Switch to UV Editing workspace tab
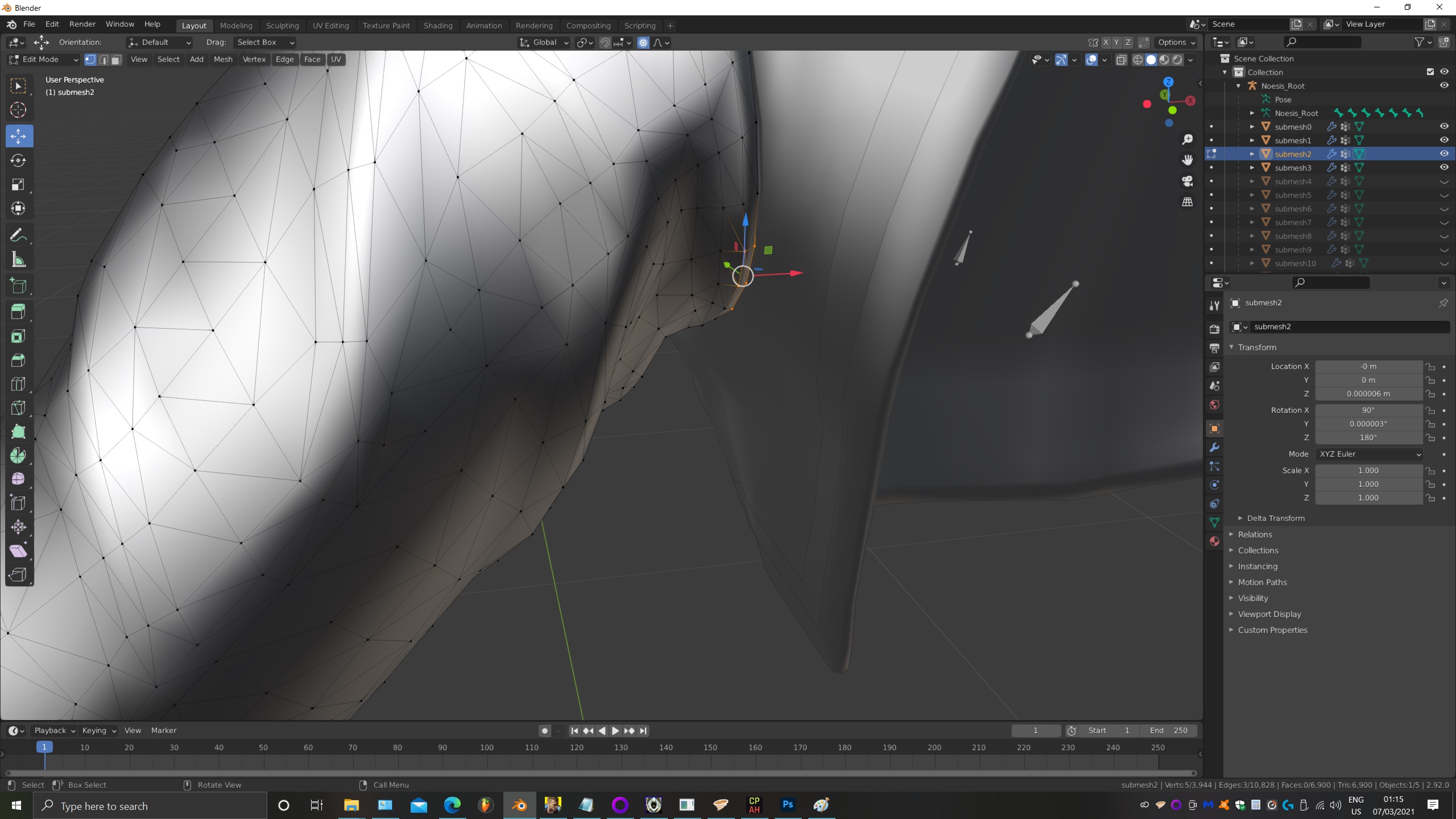Viewport: 1456px width, 819px height. (x=330, y=26)
